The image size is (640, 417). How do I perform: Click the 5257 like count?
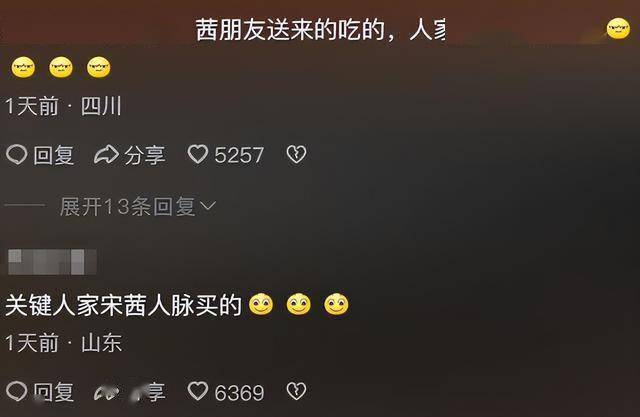tap(239, 155)
